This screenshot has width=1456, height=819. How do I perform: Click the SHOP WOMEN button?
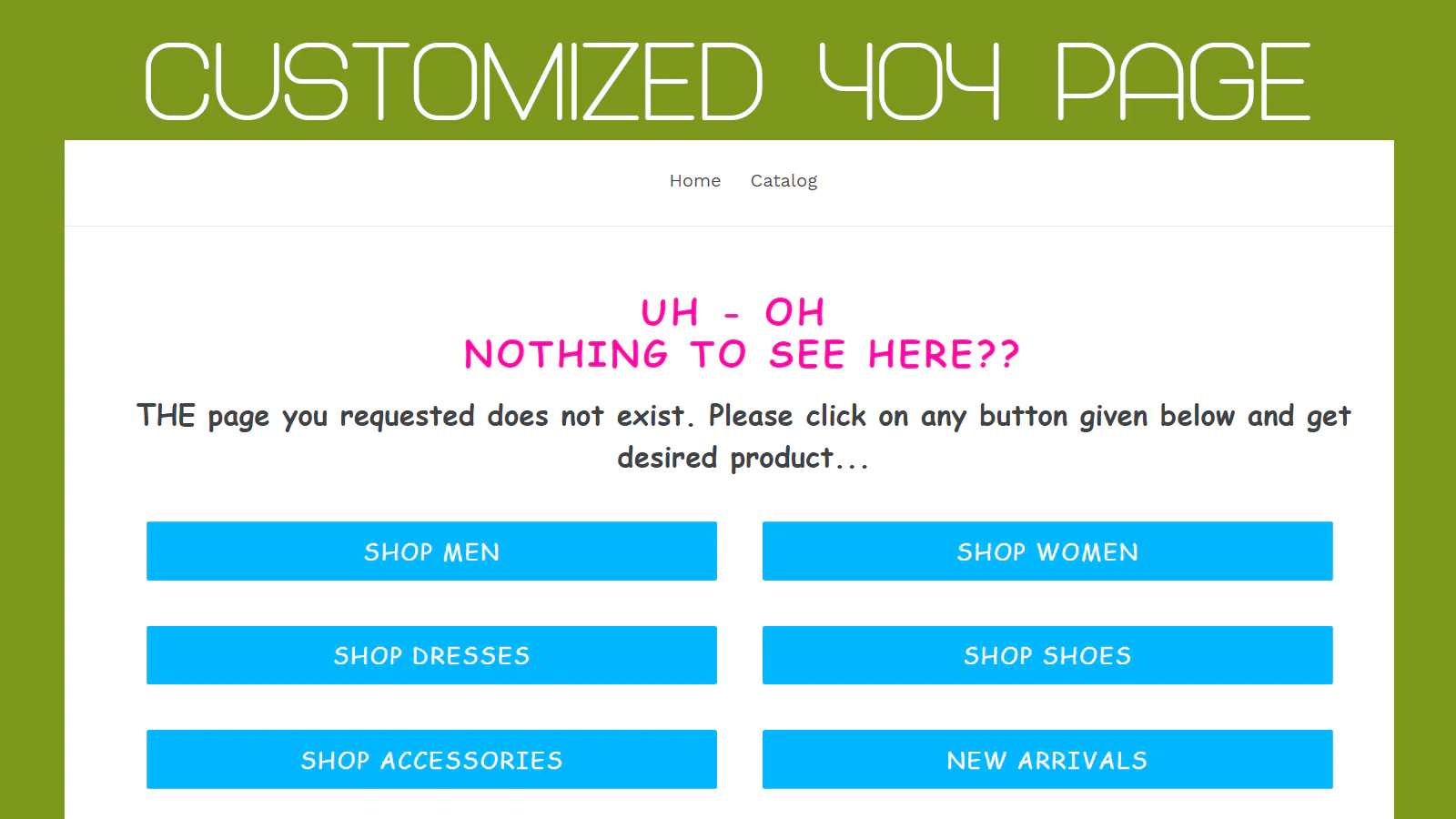click(x=1046, y=551)
